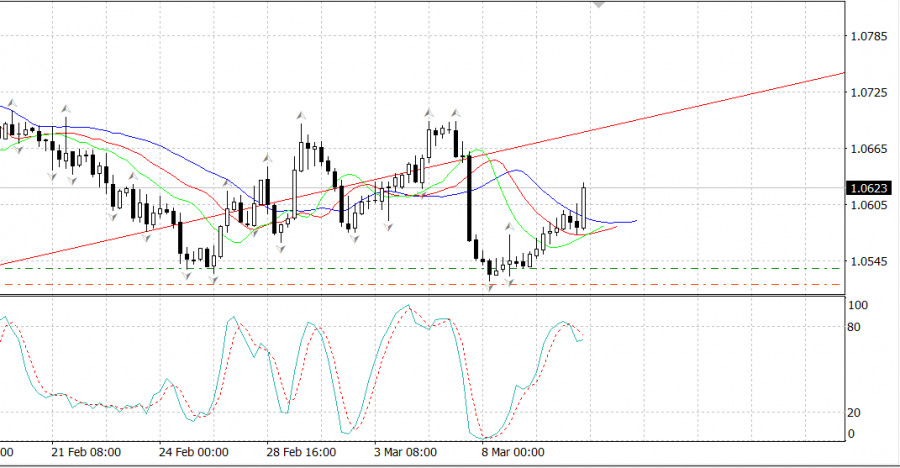Click the oscillator 100 level label
900x468 pixels.
tap(857, 305)
